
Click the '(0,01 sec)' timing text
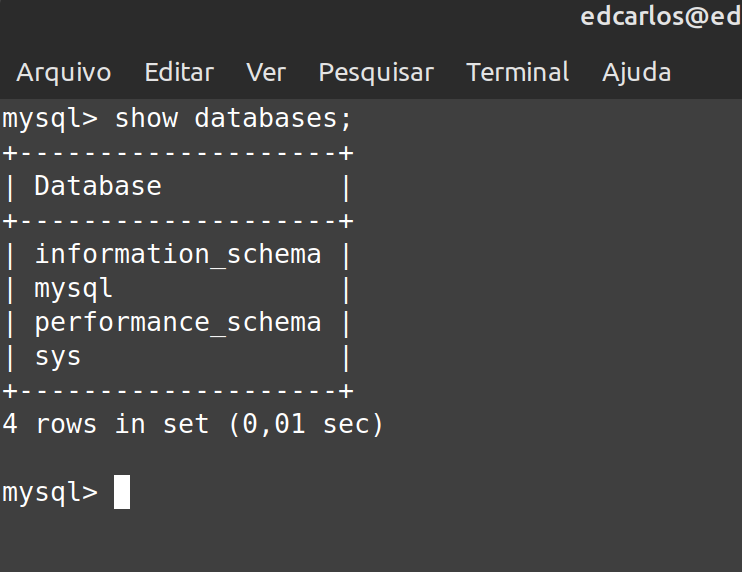click(x=306, y=424)
